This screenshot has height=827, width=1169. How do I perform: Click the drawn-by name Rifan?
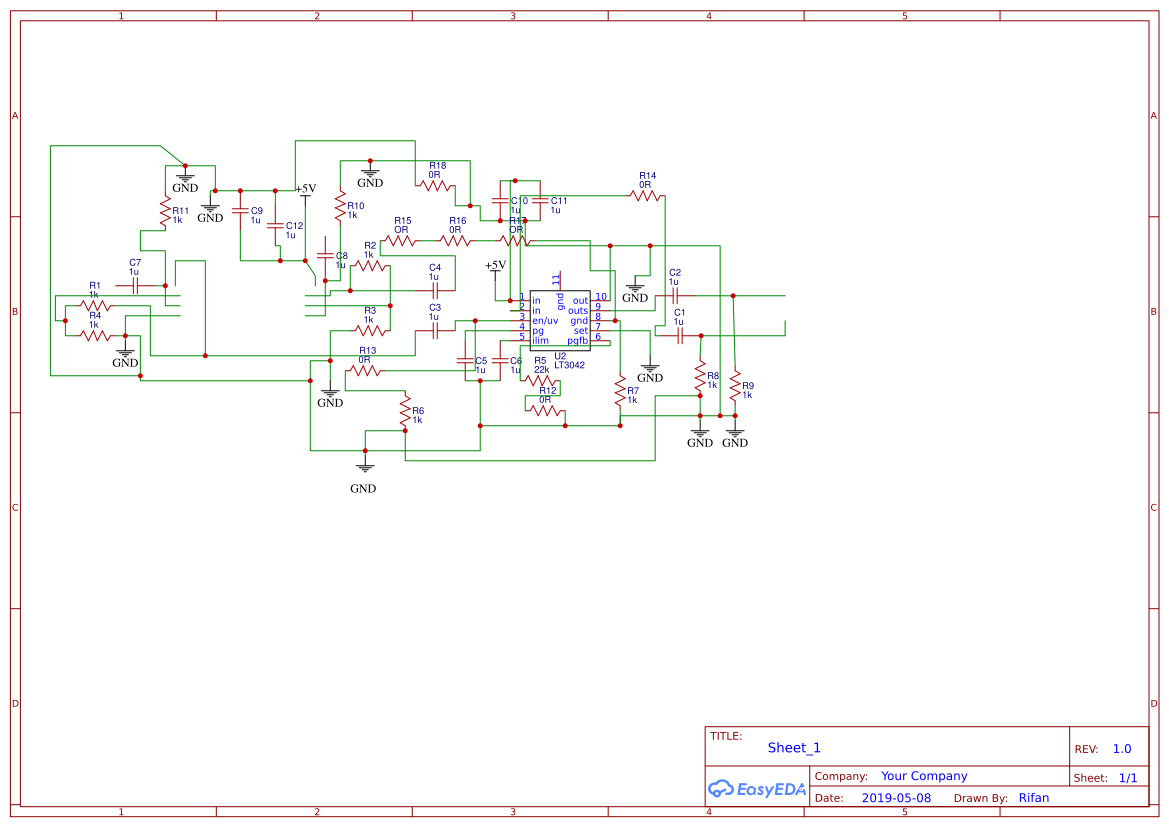tap(1035, 797)
